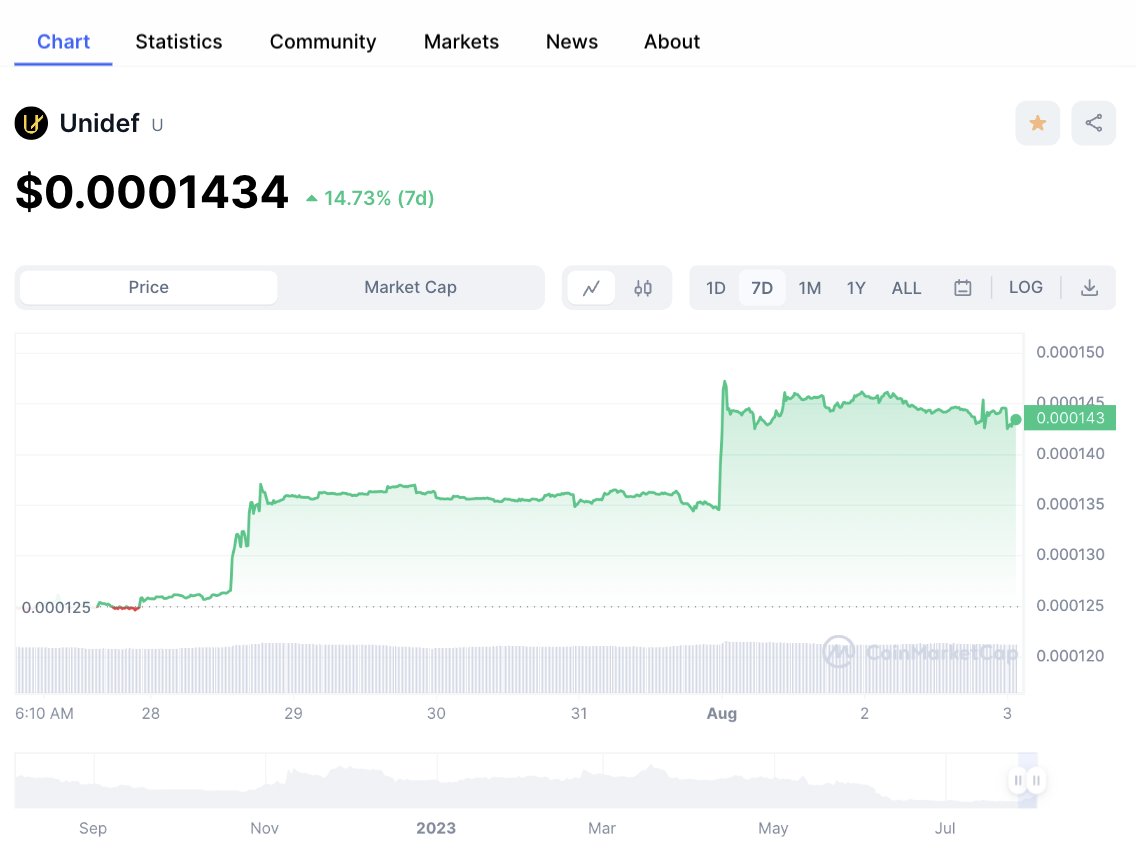Enable logarithmic price scale with LOG
This screenshot has height=848, width=1136.
click(x=1026, y=287)
